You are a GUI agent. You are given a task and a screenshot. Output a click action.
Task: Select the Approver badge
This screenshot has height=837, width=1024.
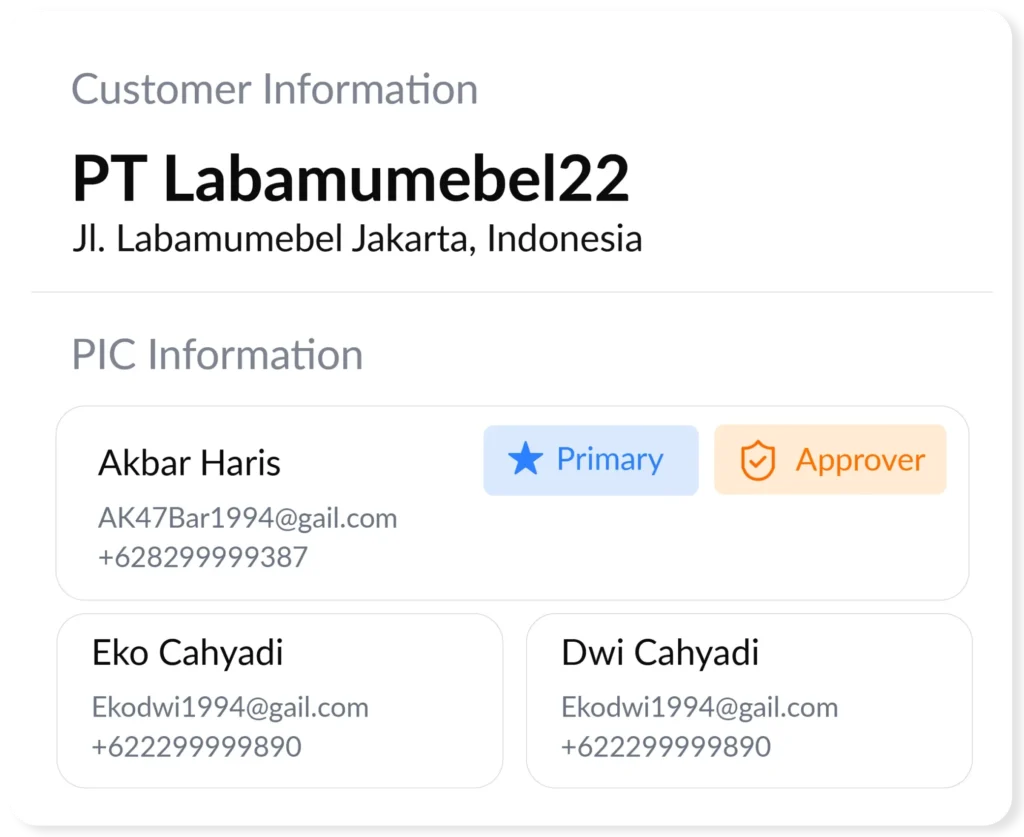tap(830, 460)
